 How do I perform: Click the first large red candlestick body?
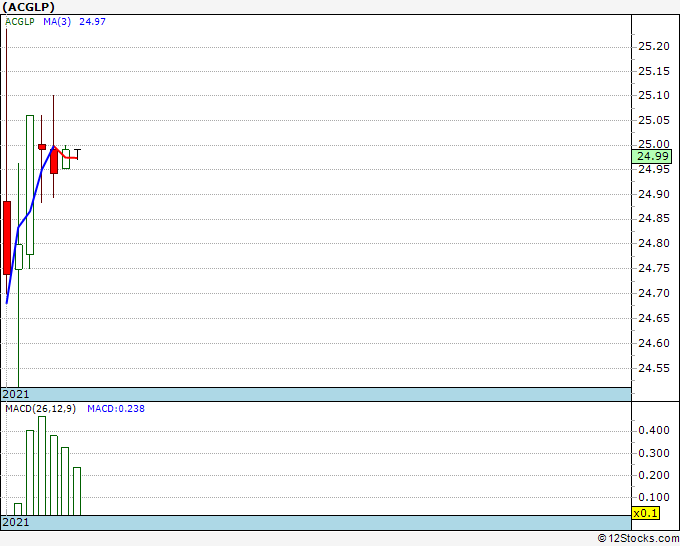(7, 238)
